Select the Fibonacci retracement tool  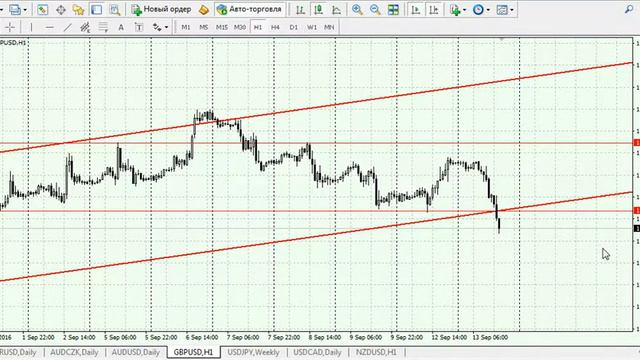(103, 27)
